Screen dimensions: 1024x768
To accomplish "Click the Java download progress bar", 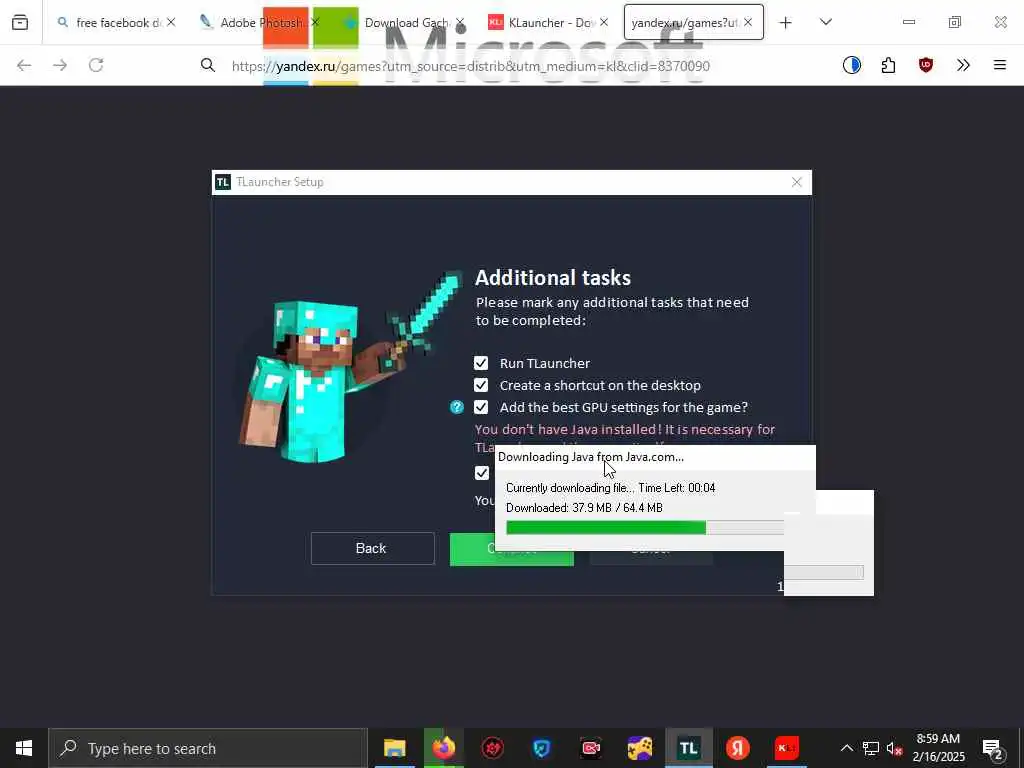I will [645, 528].
